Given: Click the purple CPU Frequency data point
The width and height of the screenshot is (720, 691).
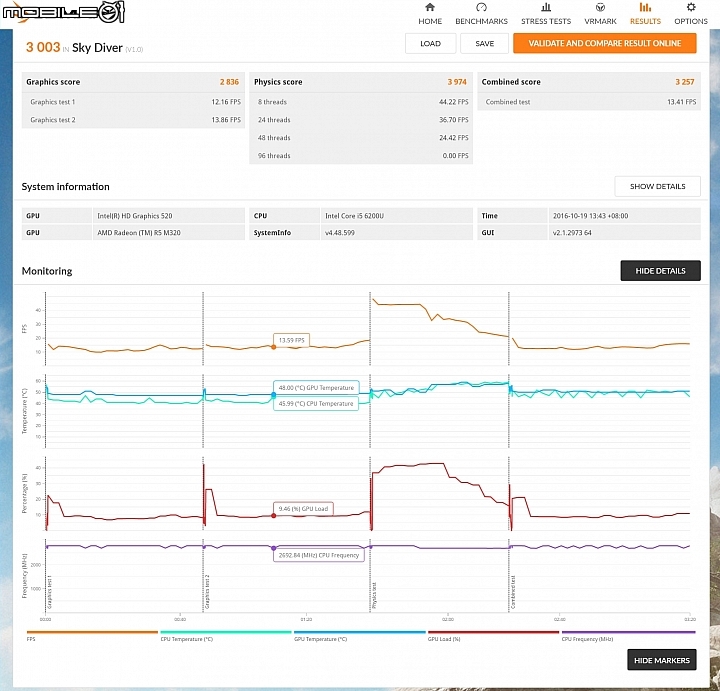Looking at the screenshot, I should tap(274, 548).
